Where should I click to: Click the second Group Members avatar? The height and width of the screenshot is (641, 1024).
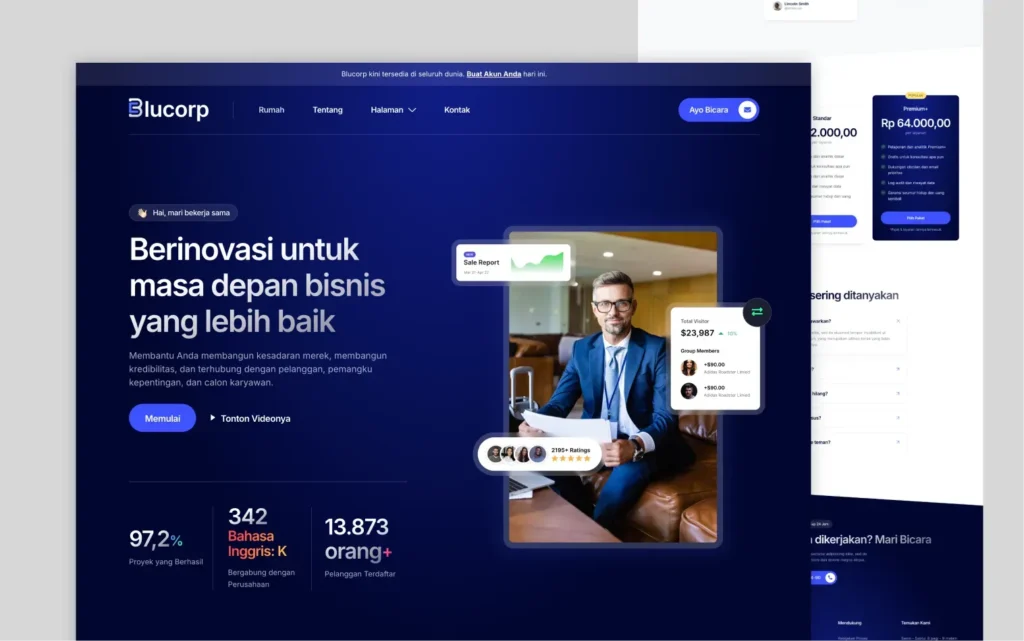click(689, 391)
